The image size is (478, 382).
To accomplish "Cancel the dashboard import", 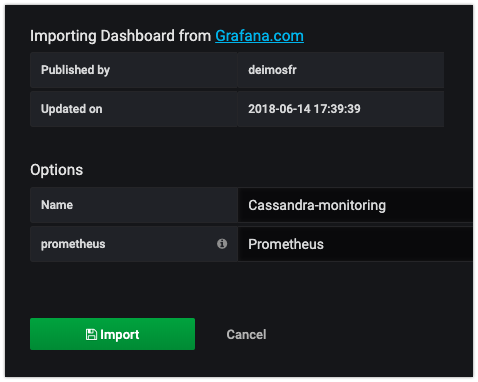I will tap(246, 334).
